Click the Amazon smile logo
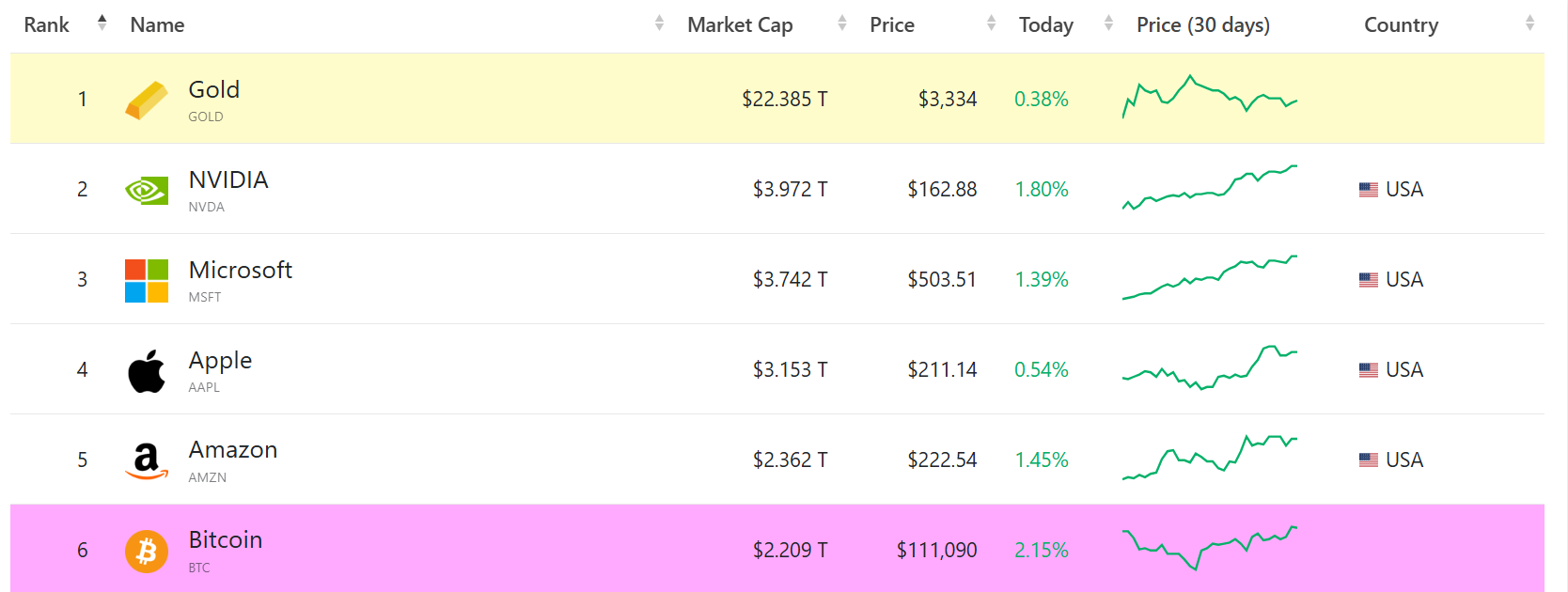 coord(146,459)
